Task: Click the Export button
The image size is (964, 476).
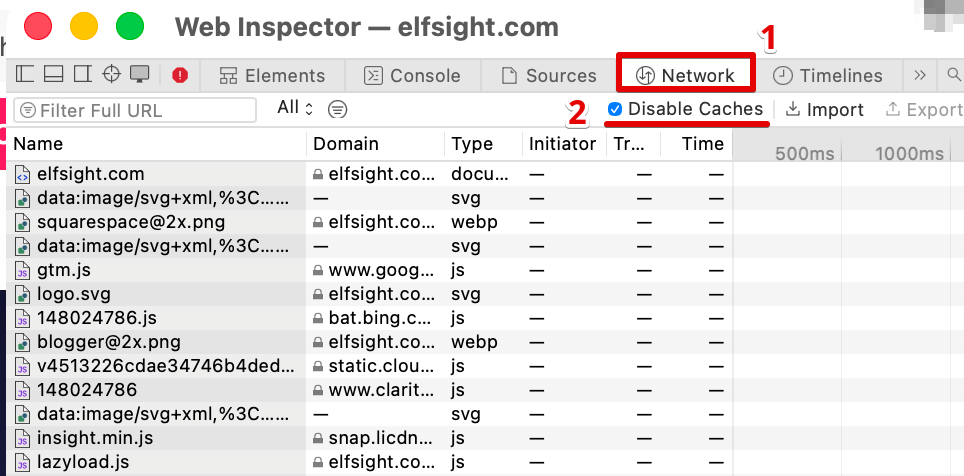Action: [x=923, y=109]
